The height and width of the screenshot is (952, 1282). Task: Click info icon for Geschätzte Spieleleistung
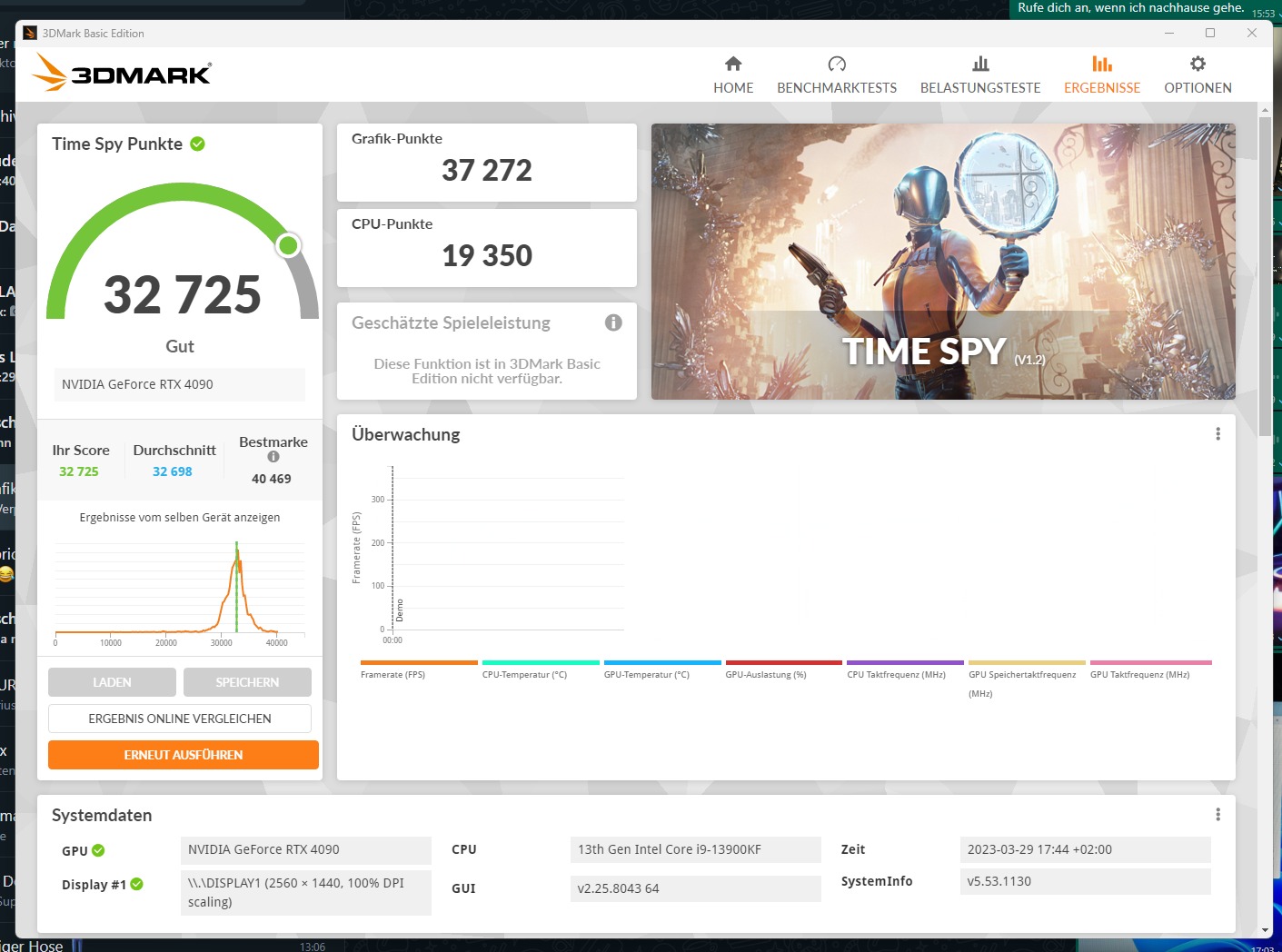point(613,322)
